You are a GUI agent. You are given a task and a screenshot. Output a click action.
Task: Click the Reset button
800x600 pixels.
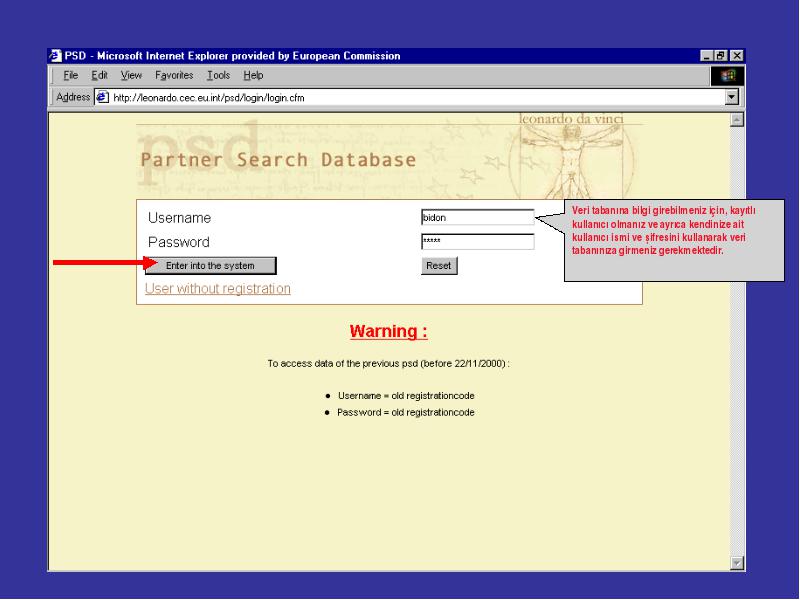click(439, 266)
